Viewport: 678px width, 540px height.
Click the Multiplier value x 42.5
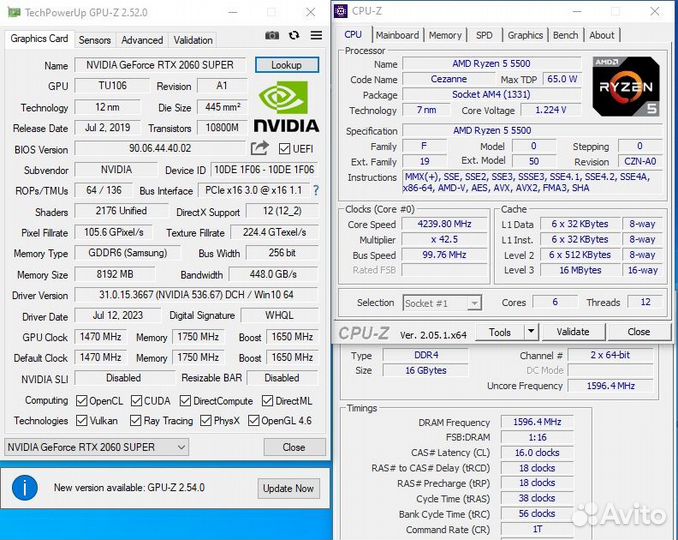coord(445,240)
